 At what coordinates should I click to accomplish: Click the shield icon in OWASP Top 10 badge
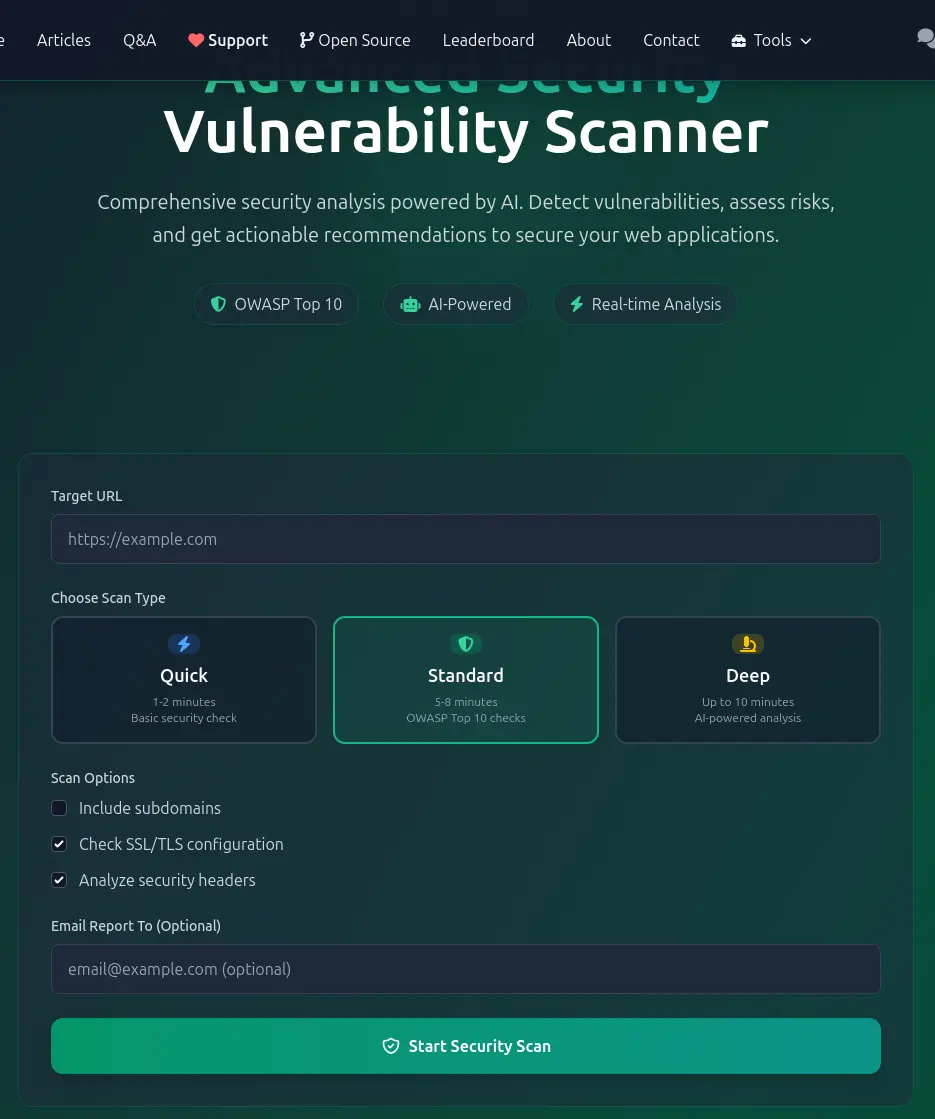click(218, 304)
